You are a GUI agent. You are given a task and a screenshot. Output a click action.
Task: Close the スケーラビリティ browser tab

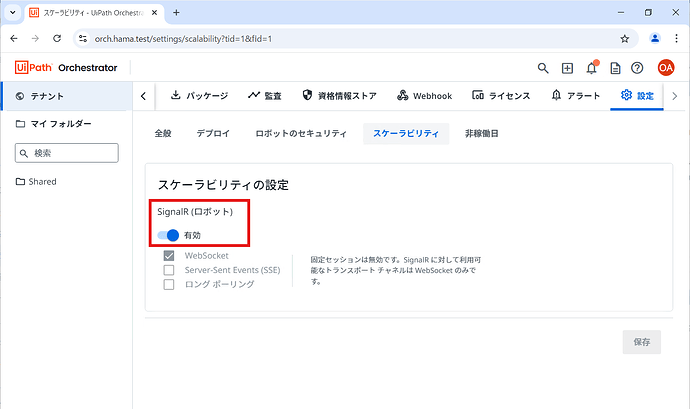point(154,13)
